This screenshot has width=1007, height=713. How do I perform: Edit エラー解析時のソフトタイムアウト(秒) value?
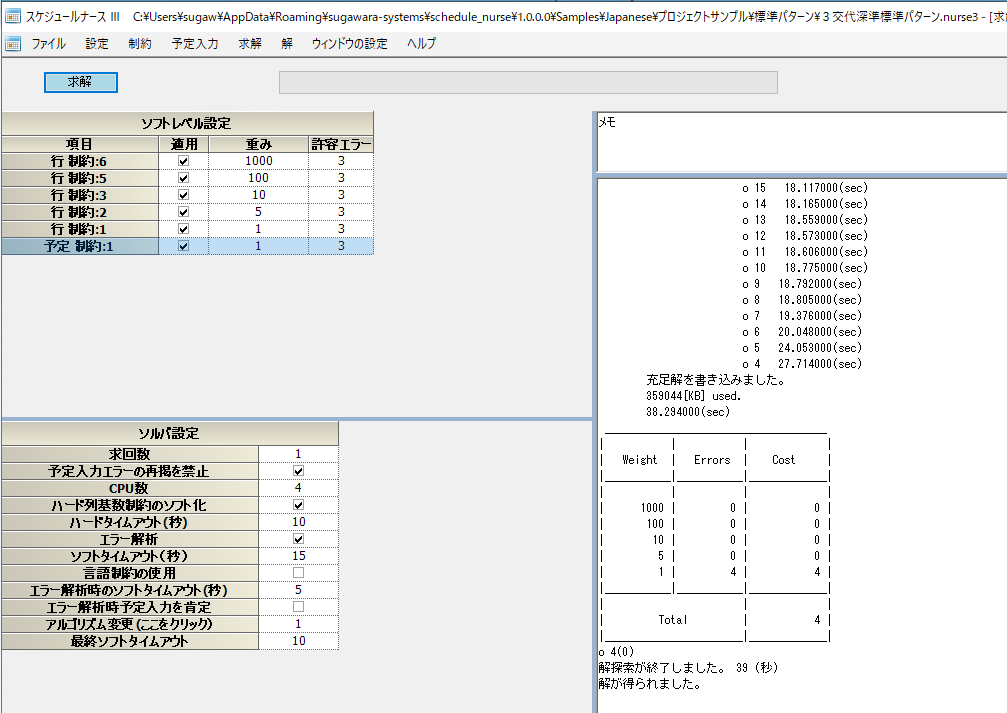(299, 590)
